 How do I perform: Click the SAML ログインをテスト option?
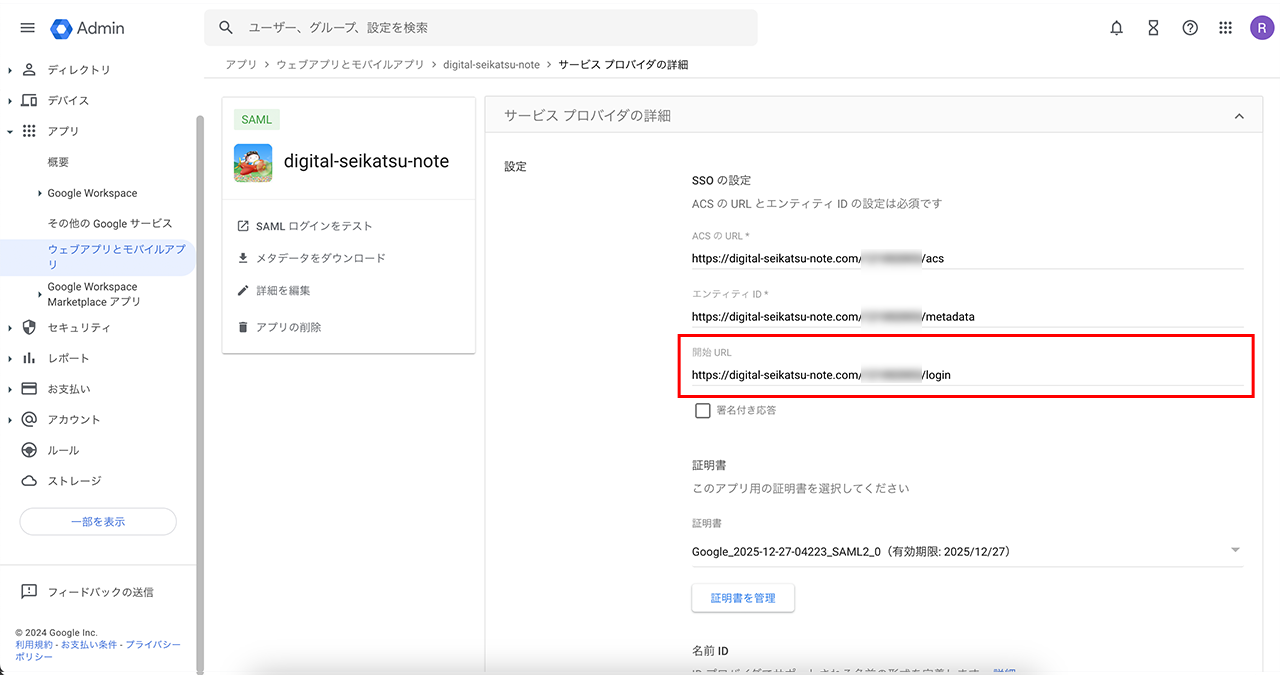point(313,226)
